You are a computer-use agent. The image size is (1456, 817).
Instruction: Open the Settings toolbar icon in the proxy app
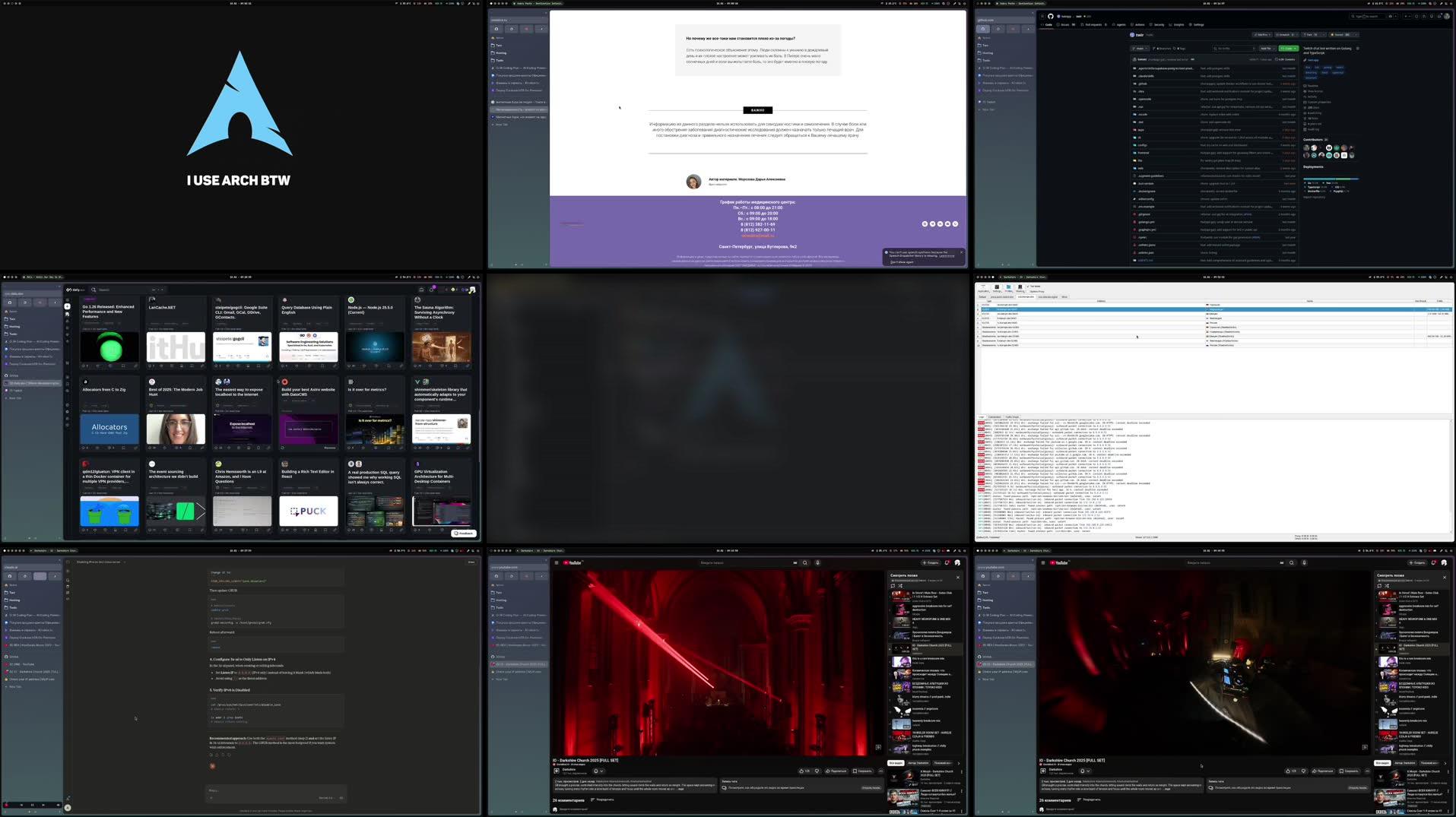click(x=997, y=290)
